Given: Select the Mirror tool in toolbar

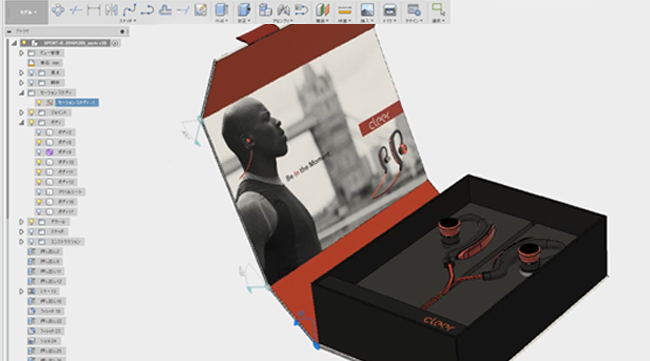Looking at the screenshot, I should pos(111,10).
